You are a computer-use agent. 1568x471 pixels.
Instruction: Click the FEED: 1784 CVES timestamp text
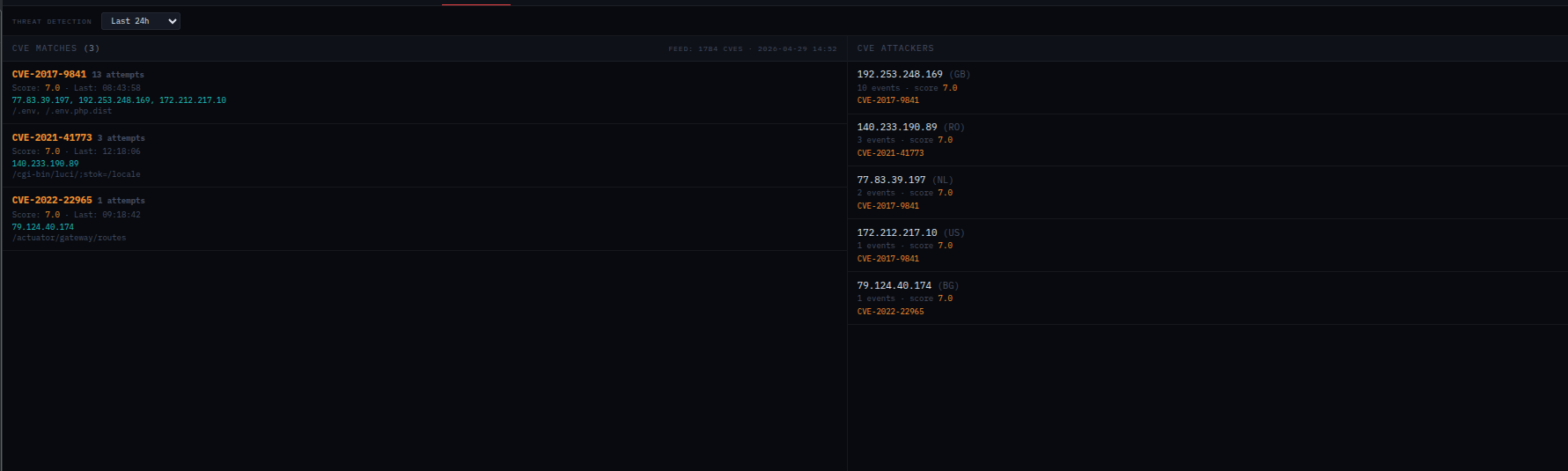(x=753, y=49)
